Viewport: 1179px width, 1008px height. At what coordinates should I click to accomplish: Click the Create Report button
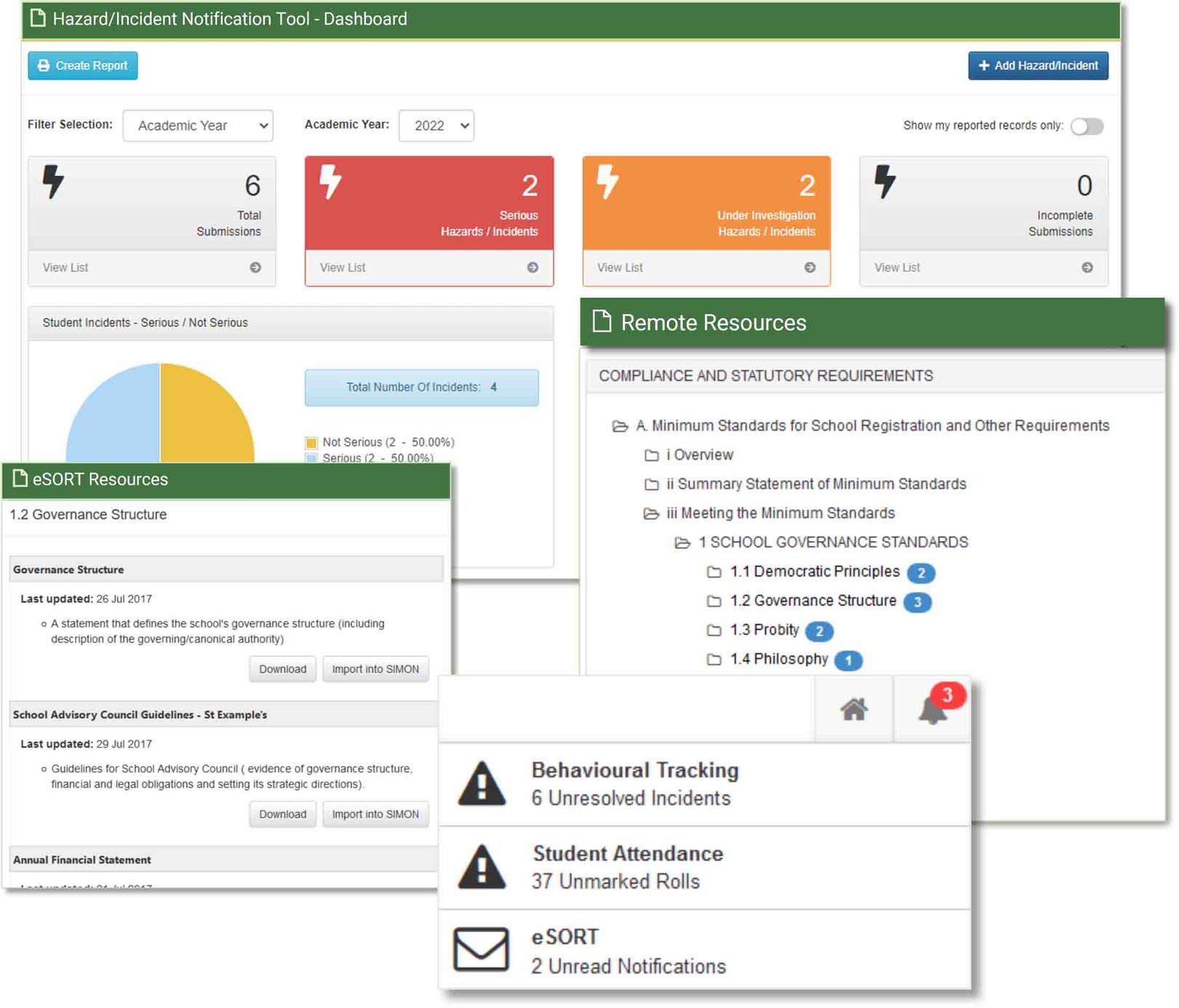coord(83,65)
